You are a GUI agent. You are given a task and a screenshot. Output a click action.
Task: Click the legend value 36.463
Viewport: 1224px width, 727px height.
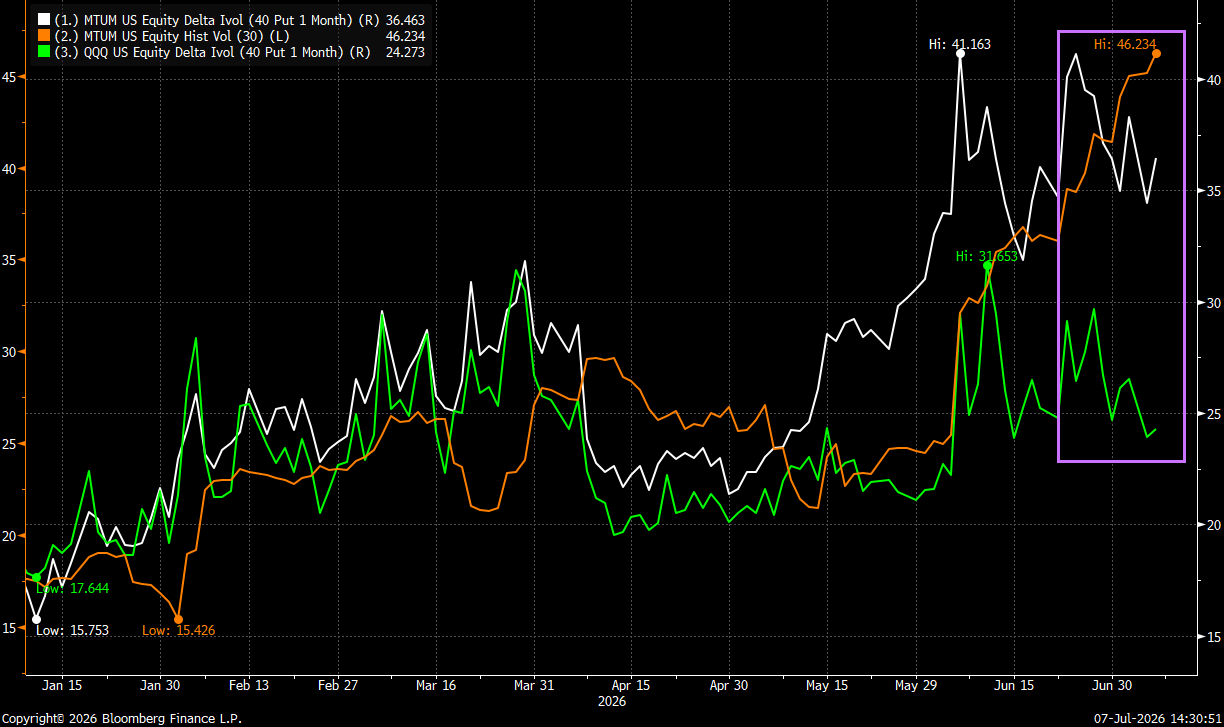pyautogui.click(x=404, y=19)
